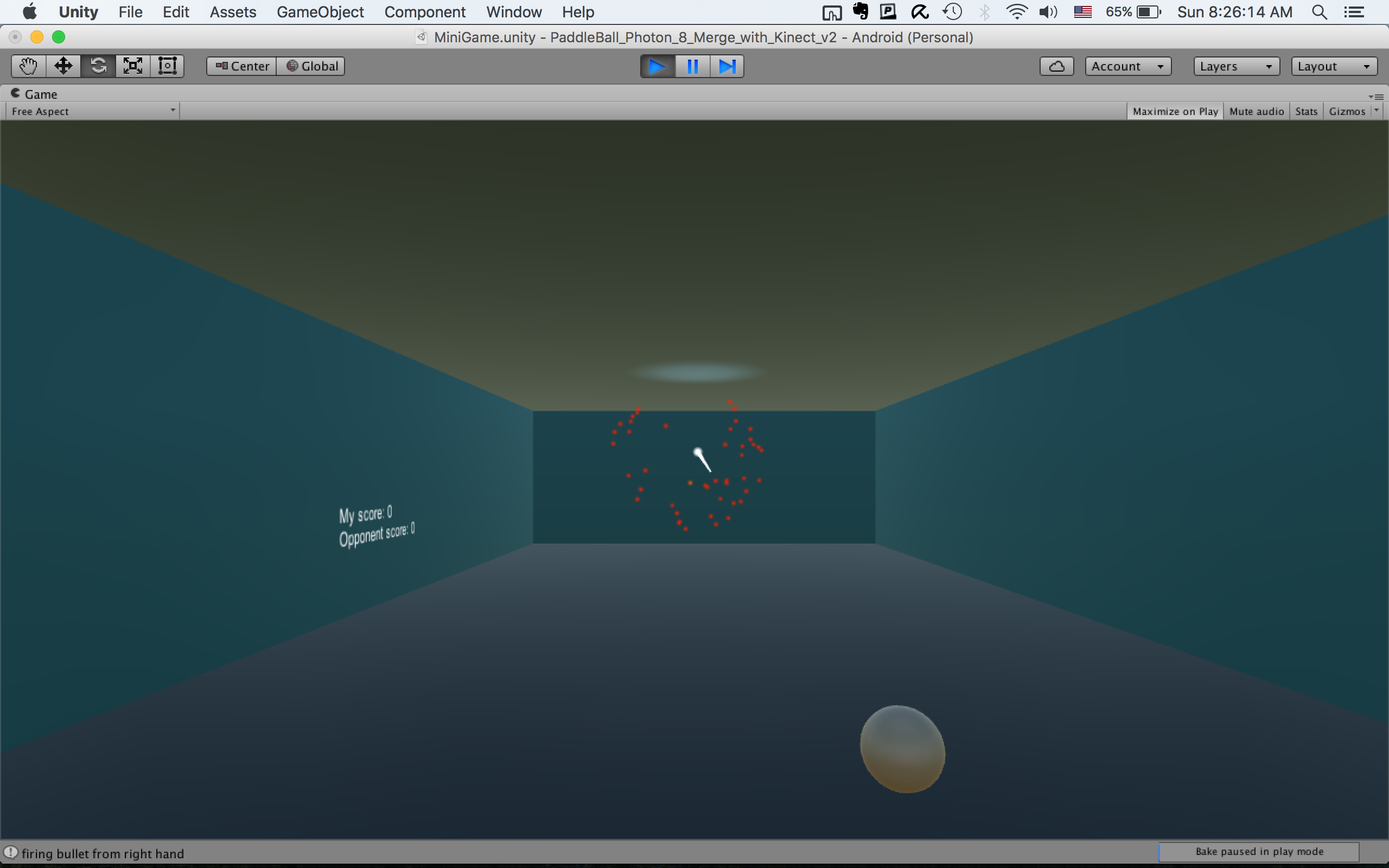Screen dimensions: 1389x868
Task: Open the GameObject menu
Action: coord(320,12)
